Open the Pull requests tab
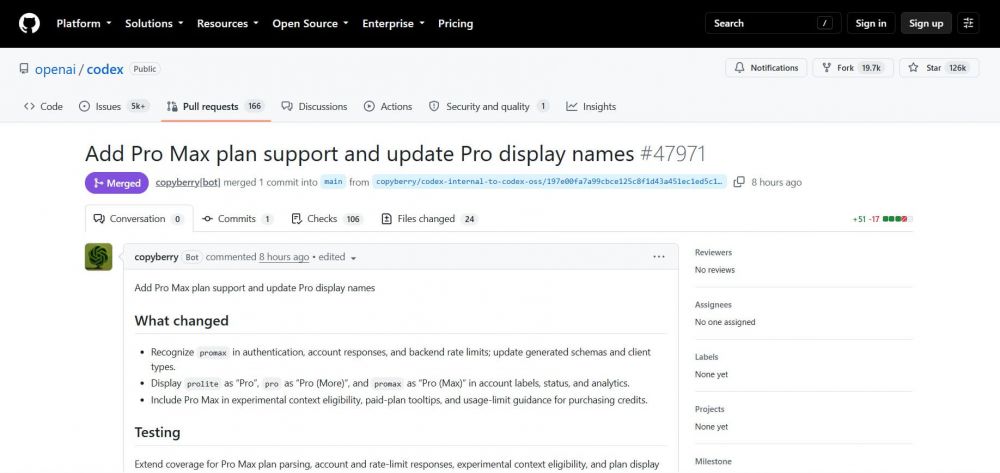The width and height of the screenshot is (1000, 473). [216, 106]
